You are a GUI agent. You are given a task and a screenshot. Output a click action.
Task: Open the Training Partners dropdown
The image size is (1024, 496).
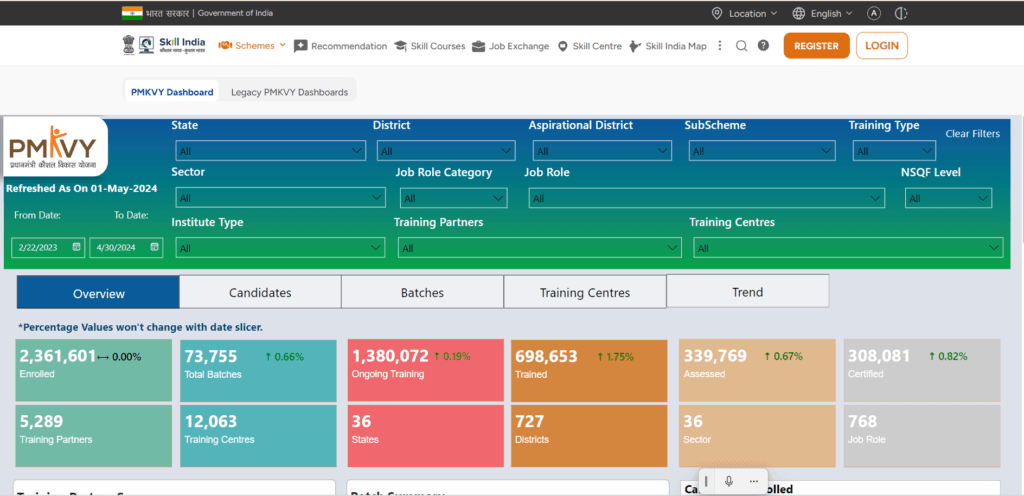539,248
